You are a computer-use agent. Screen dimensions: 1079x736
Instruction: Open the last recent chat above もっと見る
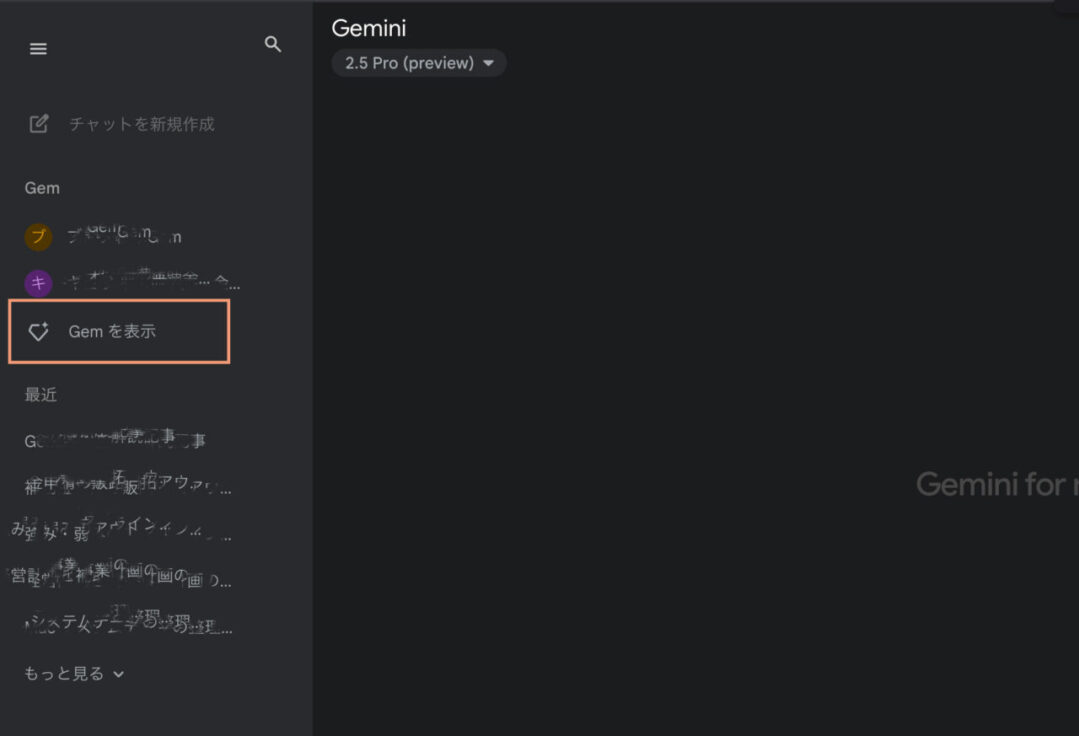point(128,626)
